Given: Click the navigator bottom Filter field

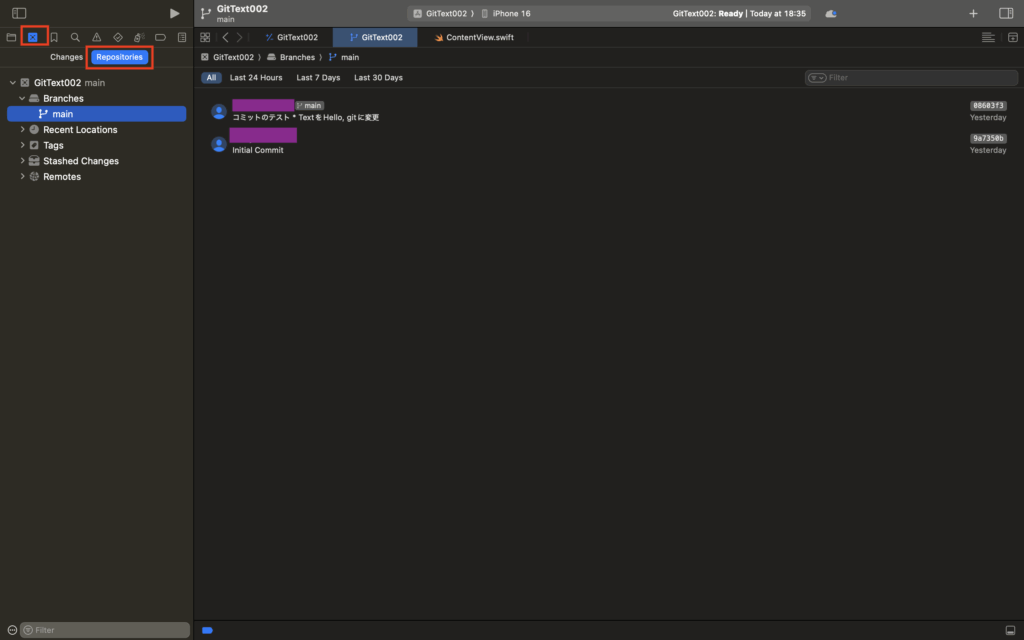Looking at the screenshot, I should (x=104, y=630).
